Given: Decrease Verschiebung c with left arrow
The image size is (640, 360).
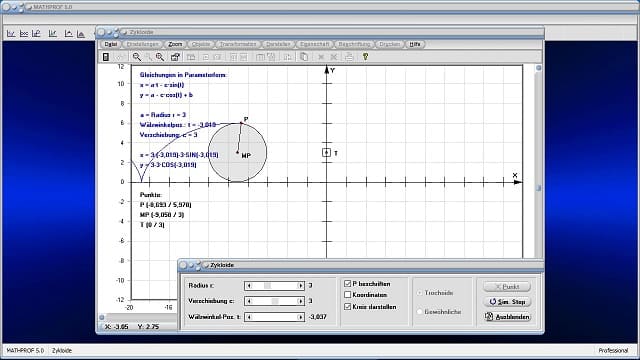Looking at the screenshot, I should (249, 301).
